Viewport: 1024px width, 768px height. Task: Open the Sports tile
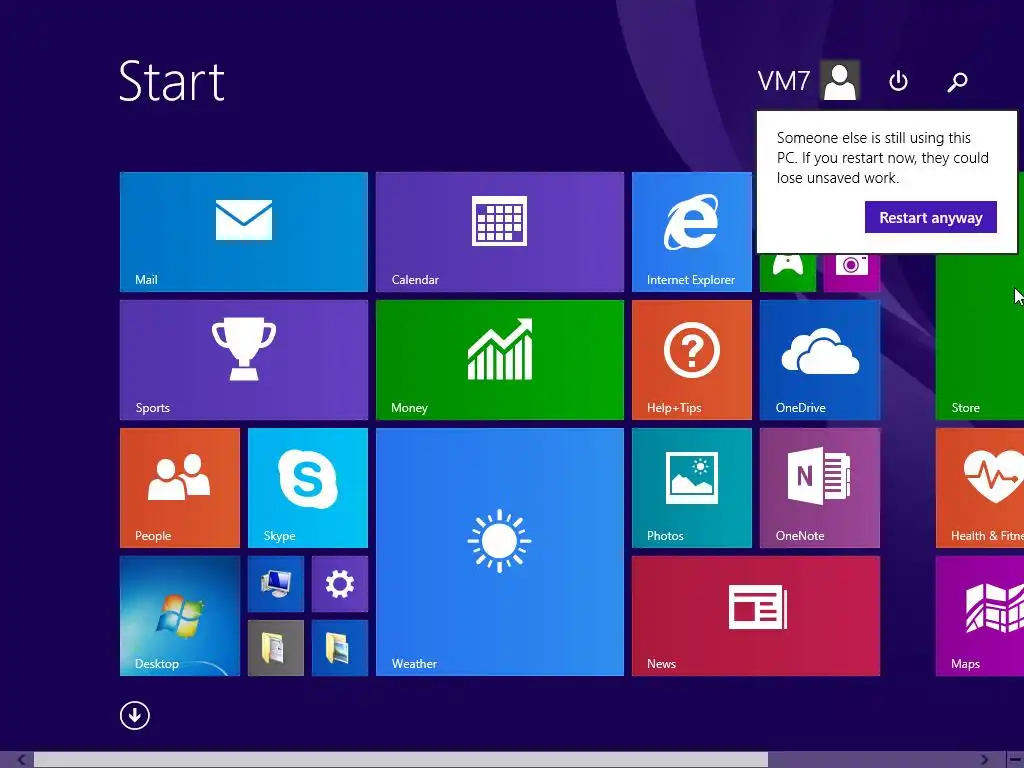pos(244,360)
